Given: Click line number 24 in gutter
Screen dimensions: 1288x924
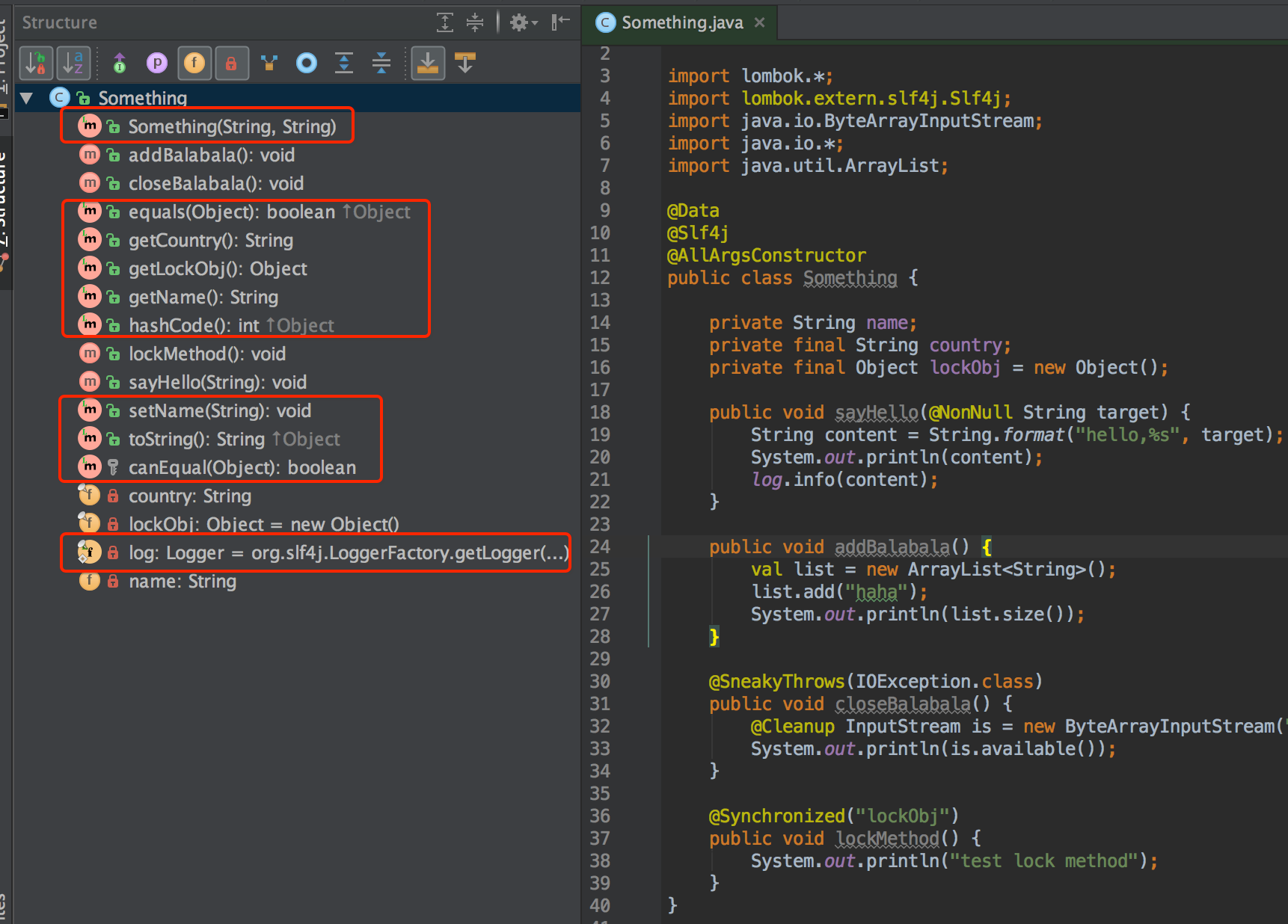Looking at the screenshot, I should (600, 547).
